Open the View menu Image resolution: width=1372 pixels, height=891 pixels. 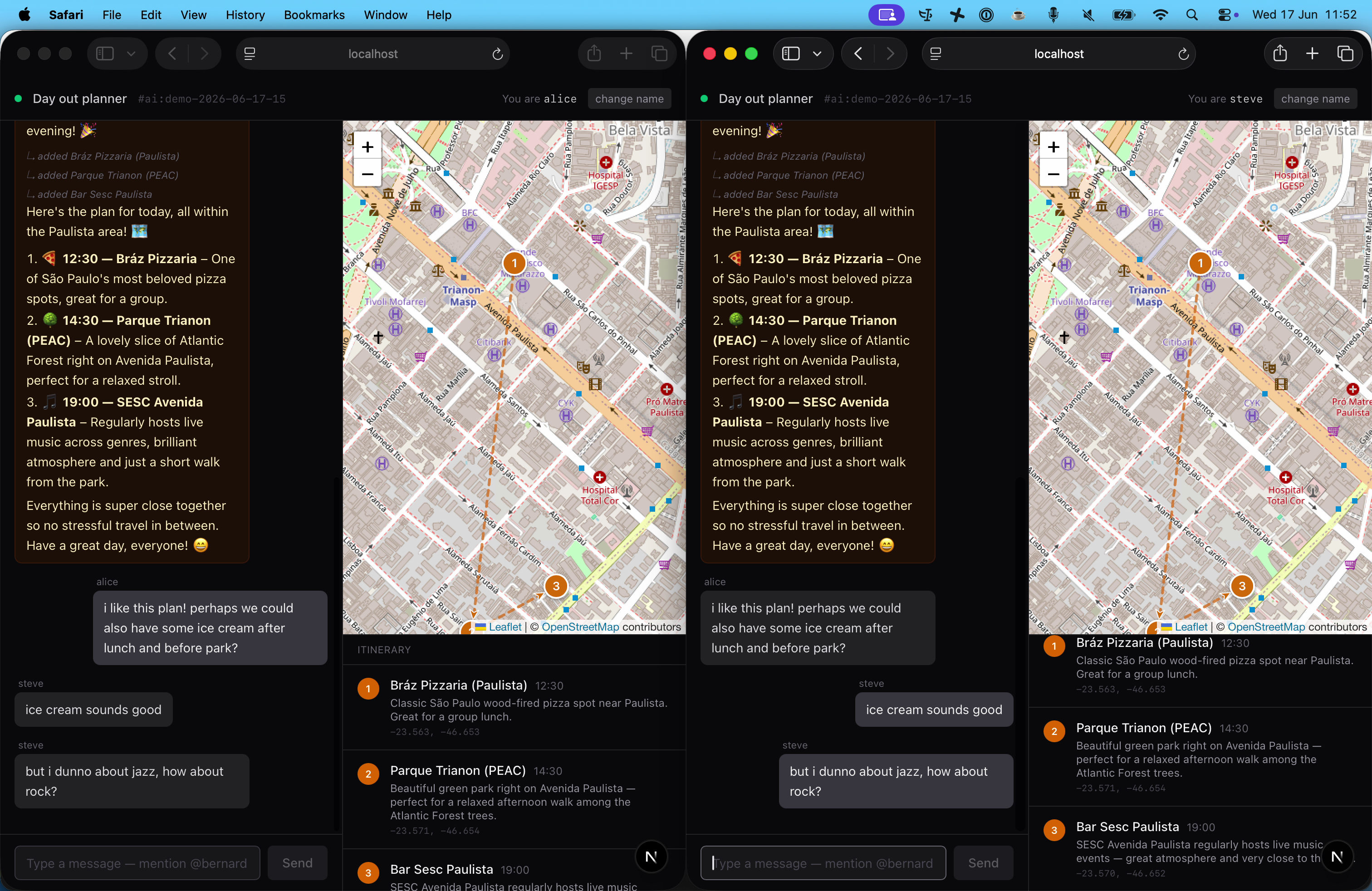(x=193, y=15)
